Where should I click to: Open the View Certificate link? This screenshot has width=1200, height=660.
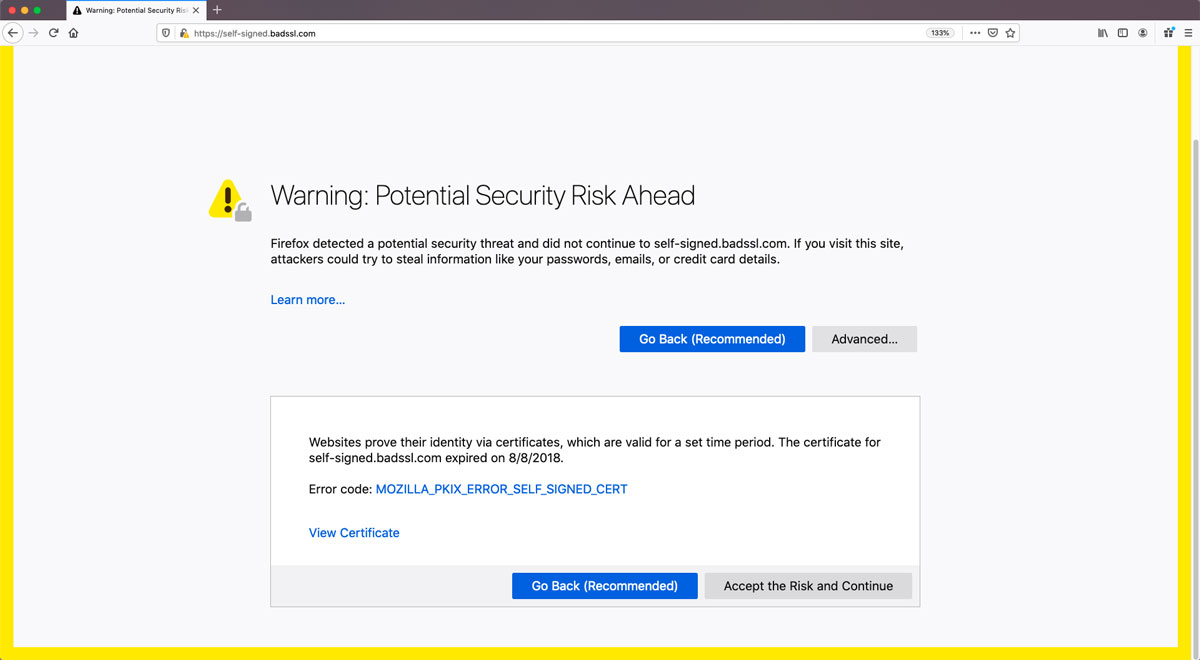point(354,533)
